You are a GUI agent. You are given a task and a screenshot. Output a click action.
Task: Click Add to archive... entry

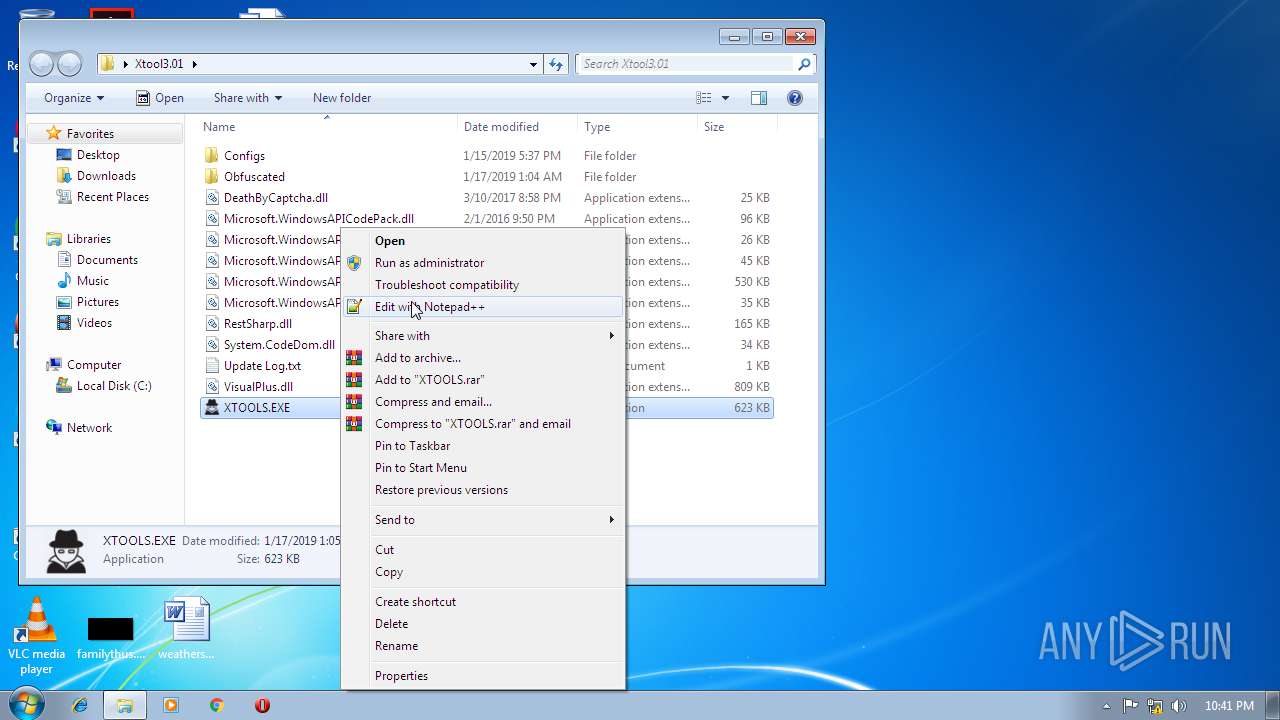pyautogui.click(x=483, y=358)
